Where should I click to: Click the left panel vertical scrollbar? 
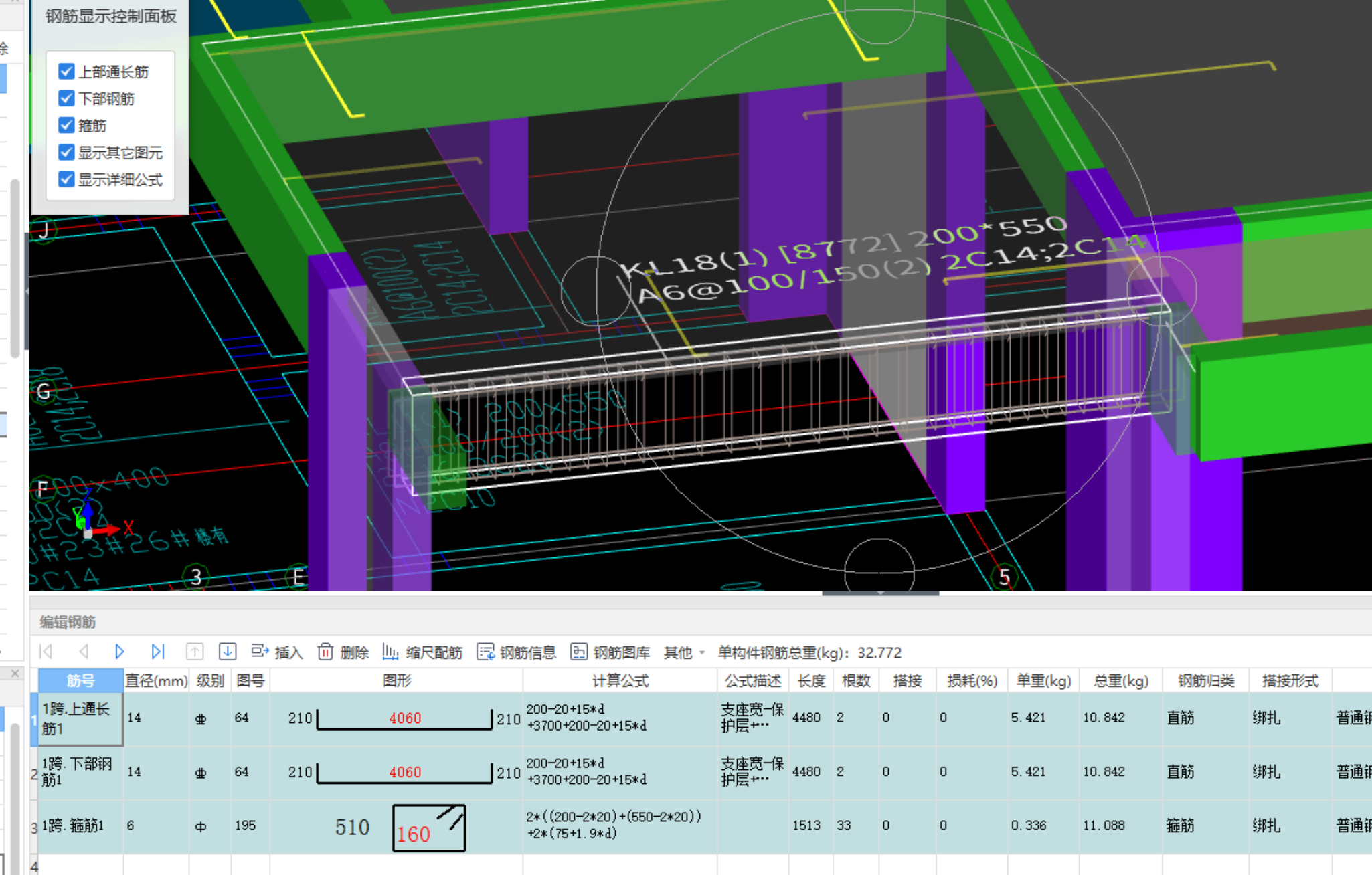click(x=15, y=268)
